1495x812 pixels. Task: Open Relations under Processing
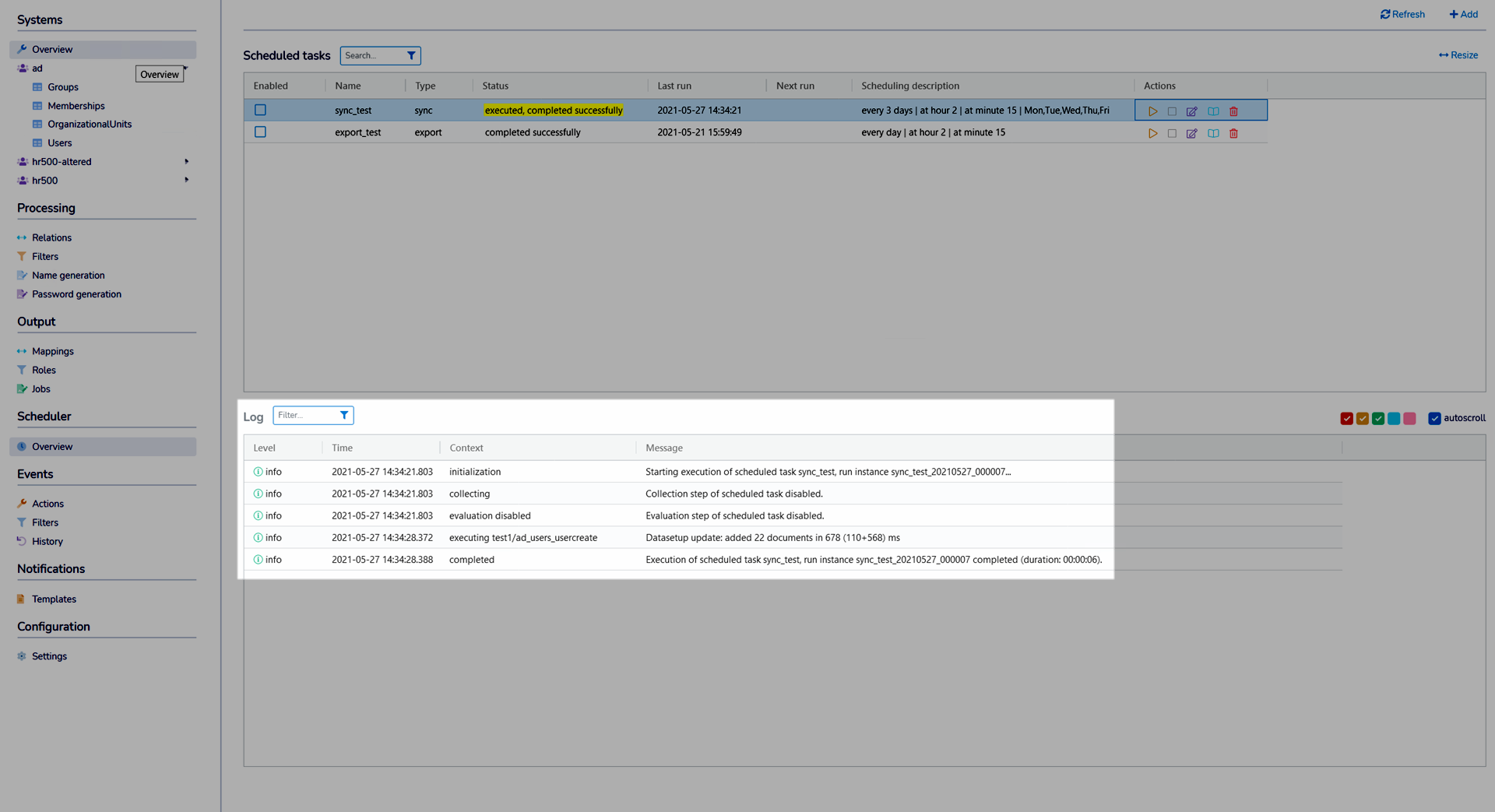click(x=51, y=238)
